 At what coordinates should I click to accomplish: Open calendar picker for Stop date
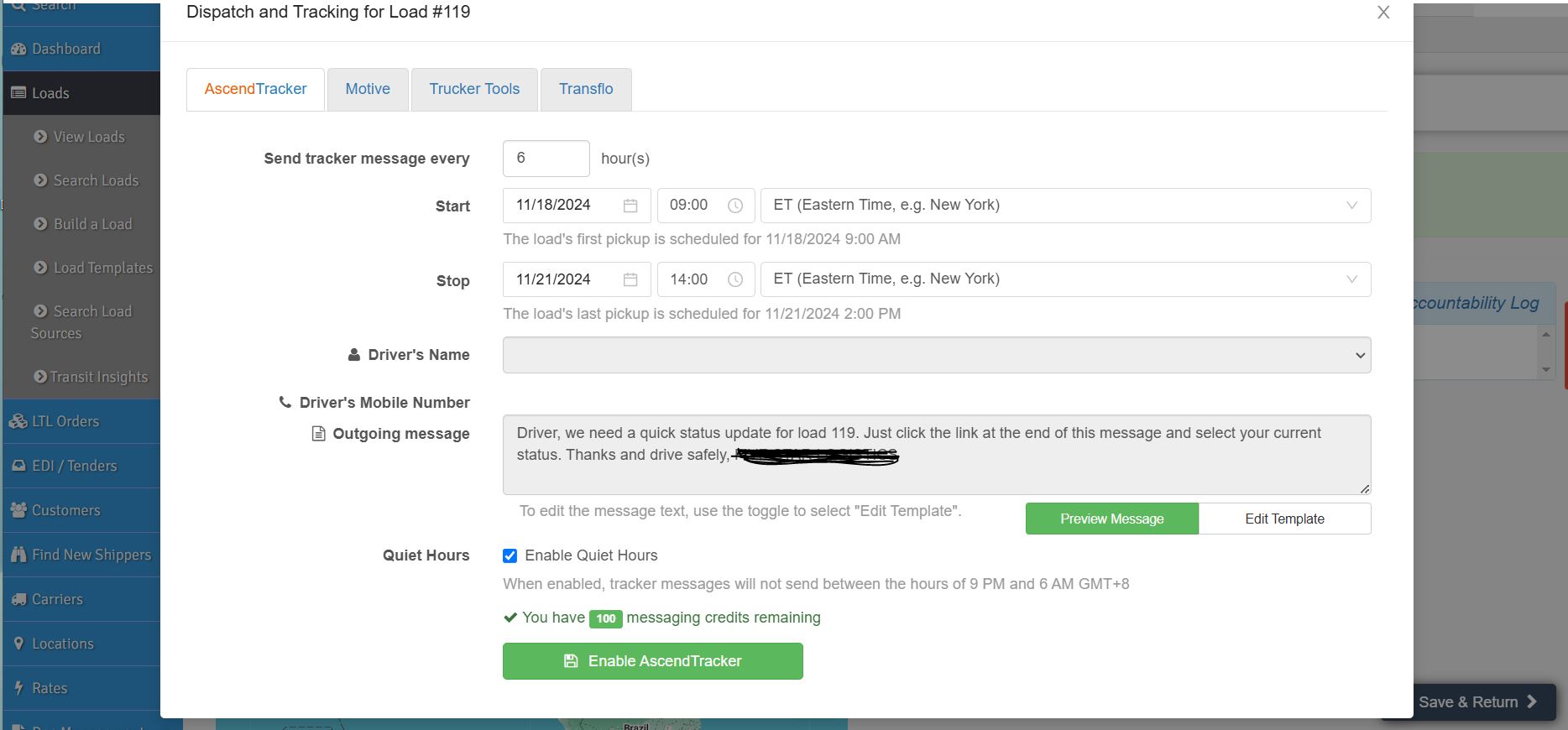[x=630, y=279]
